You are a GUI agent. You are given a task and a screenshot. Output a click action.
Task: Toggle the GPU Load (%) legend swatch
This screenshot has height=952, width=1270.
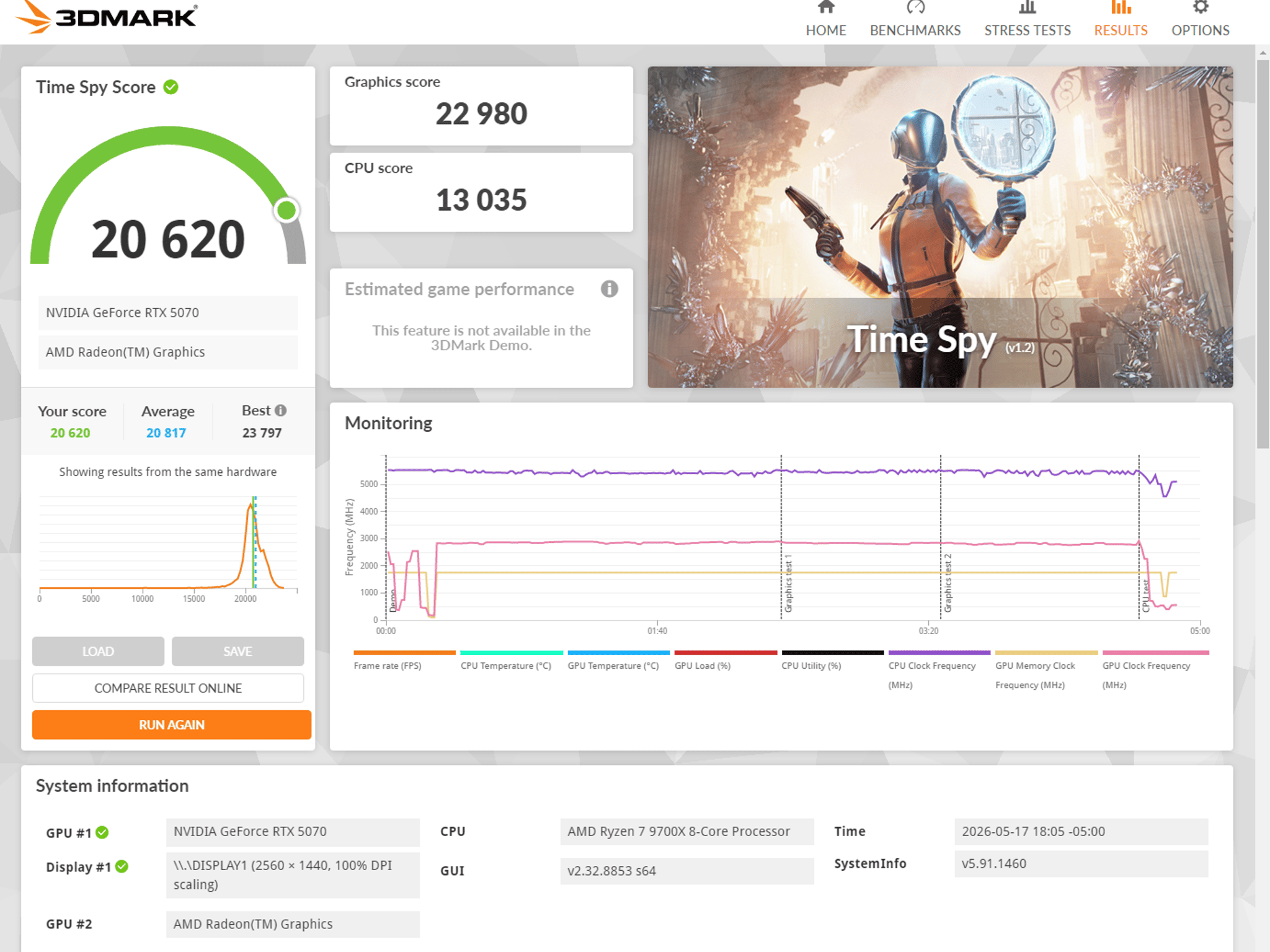[726, 653]
